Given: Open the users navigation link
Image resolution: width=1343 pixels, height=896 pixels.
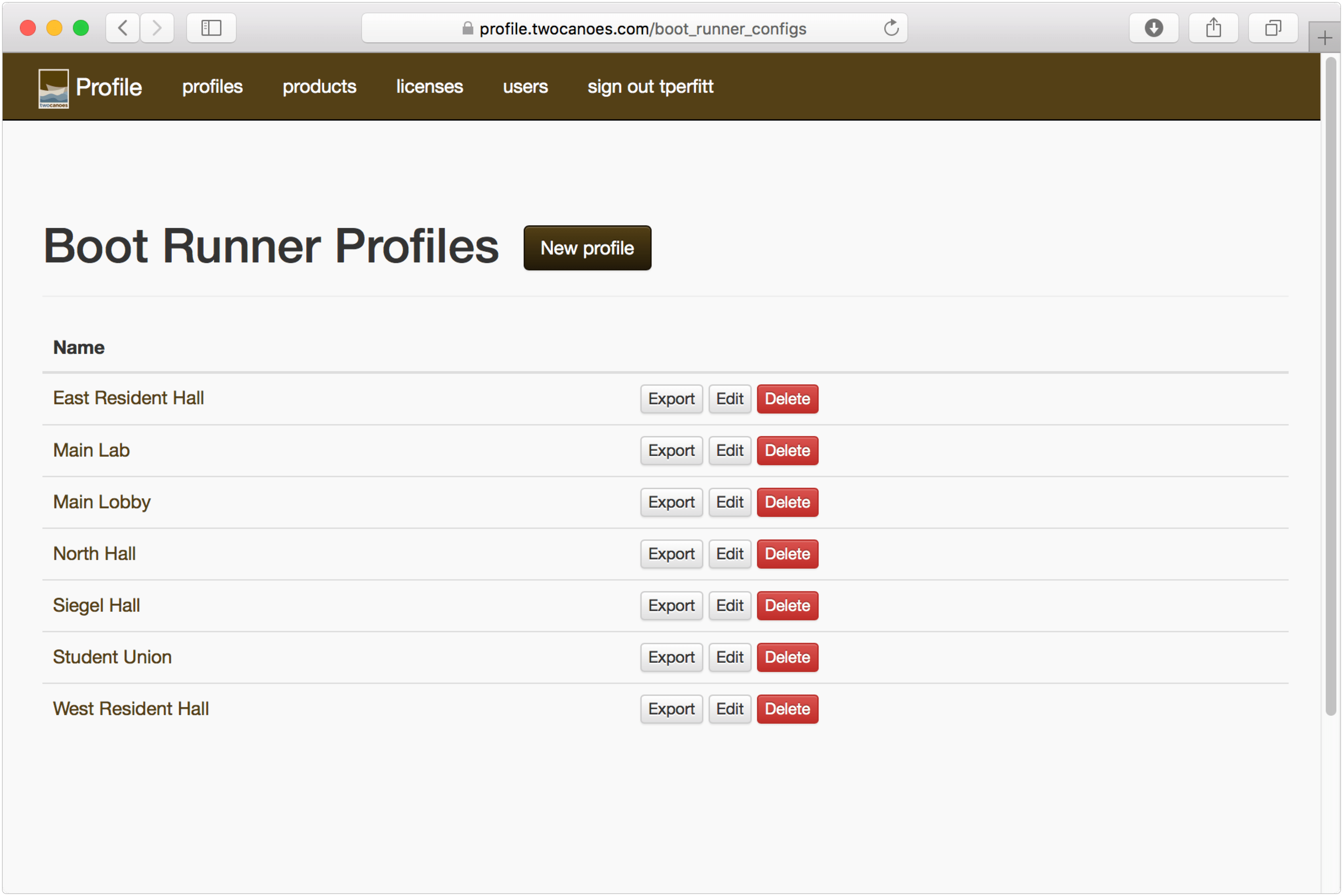Looking at the screenshot, I should coord(525,87).
